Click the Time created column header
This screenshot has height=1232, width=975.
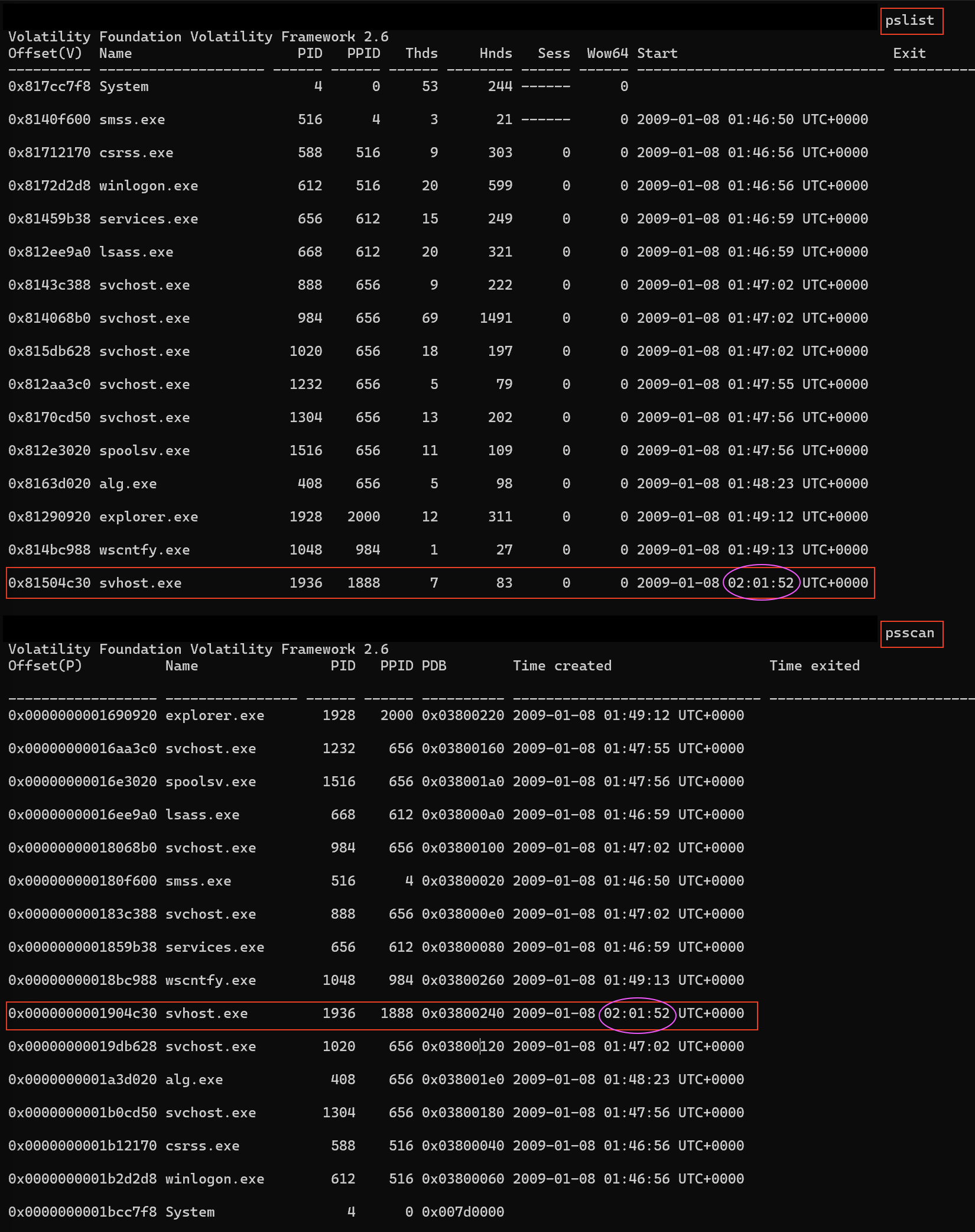click(x=561, y=665)
